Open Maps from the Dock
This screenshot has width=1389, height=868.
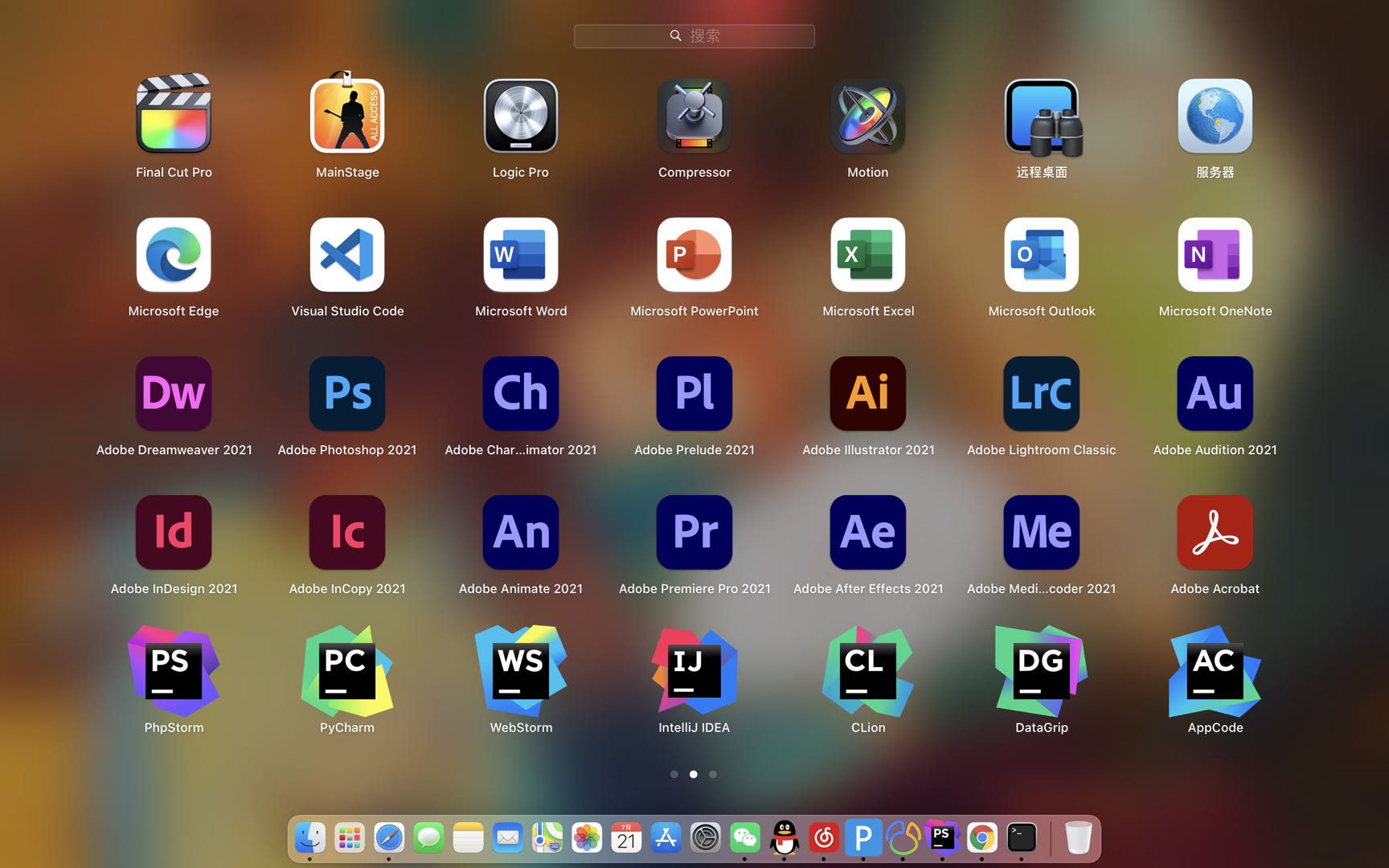(x=547, y=837)
